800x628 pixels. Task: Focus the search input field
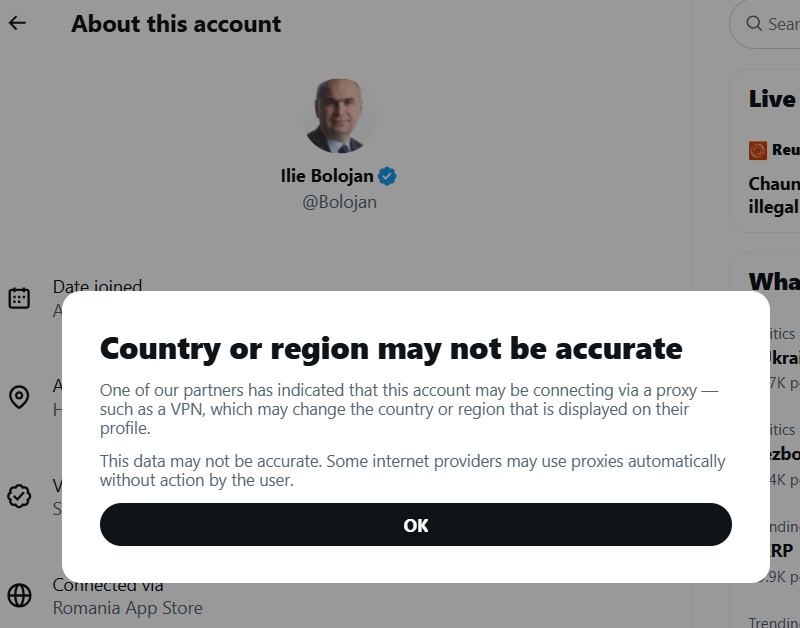coord(782,23)
